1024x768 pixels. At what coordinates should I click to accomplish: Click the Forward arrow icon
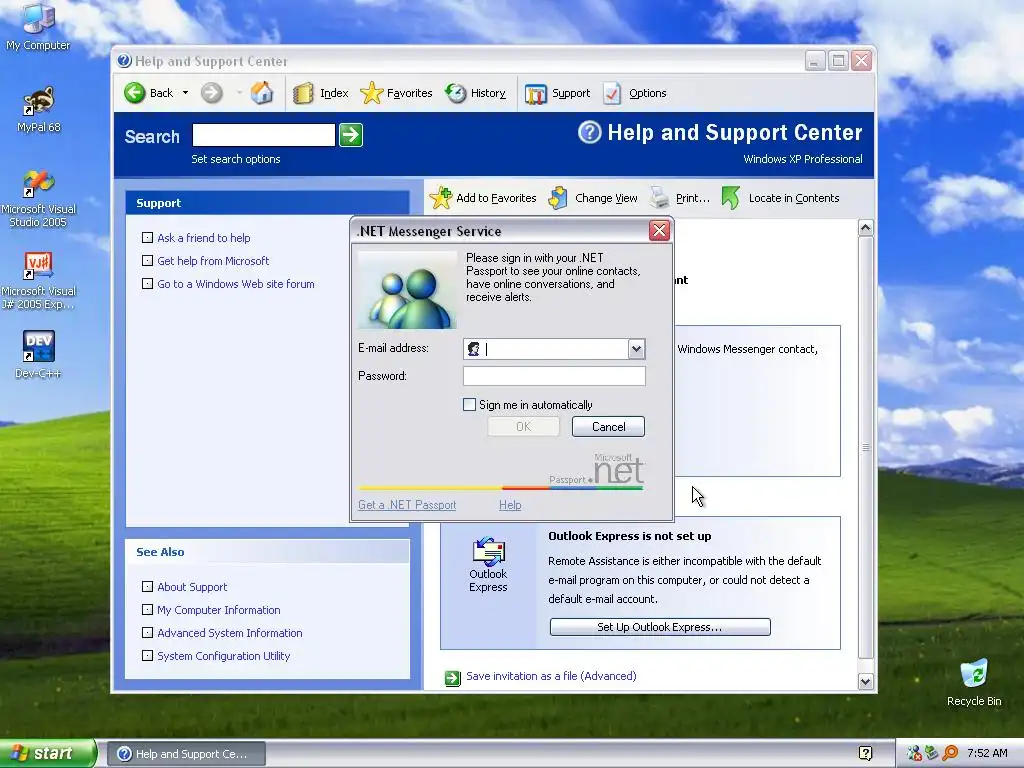211,93
